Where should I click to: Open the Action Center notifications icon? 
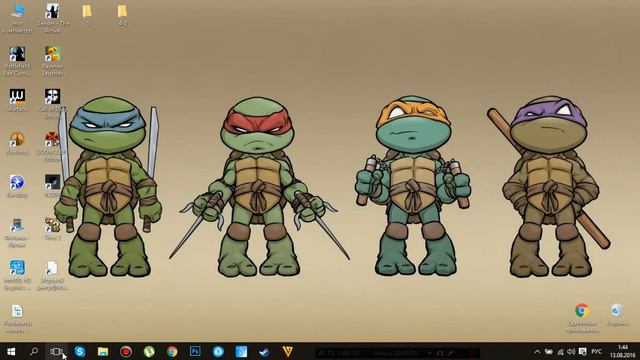[582, 352]
